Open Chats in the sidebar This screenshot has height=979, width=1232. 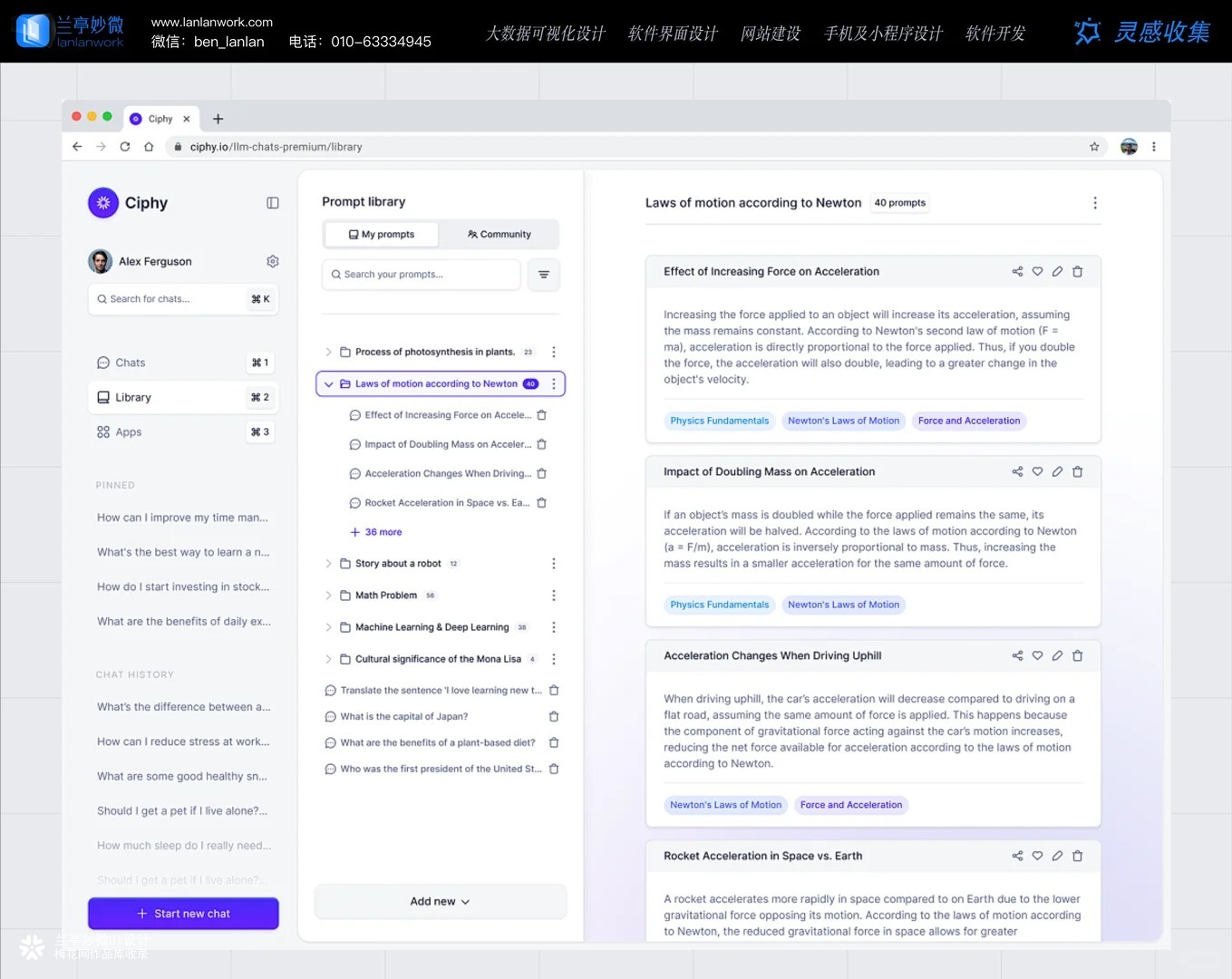(183, 363)
